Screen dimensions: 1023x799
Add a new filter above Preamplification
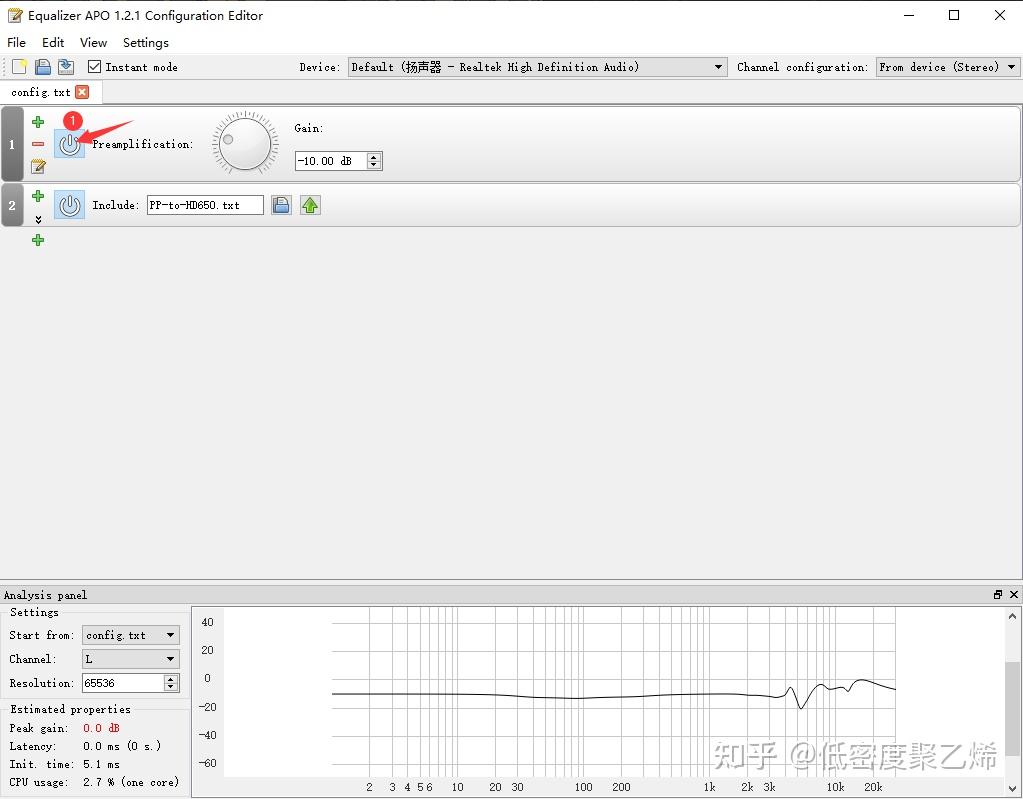coord(37,122)
